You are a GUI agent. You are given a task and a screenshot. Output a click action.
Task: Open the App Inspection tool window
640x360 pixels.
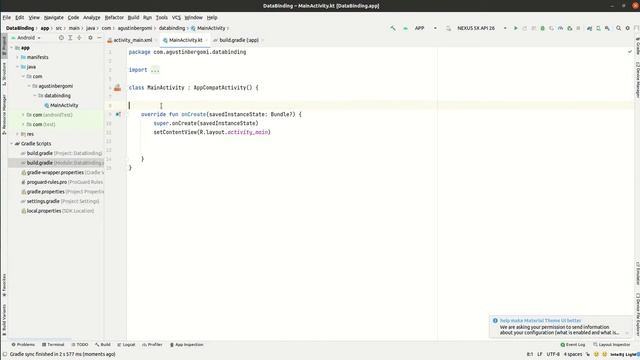point(187,345)
